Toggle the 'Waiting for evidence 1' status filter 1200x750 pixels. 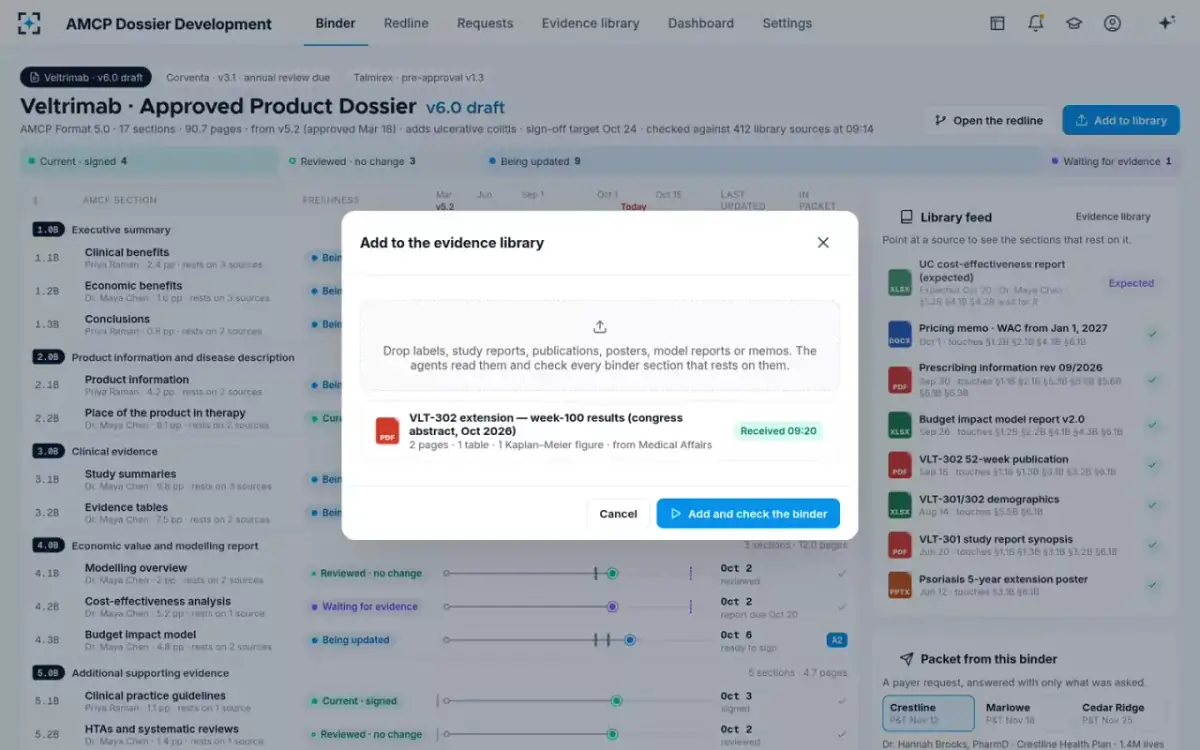(1111, 161)
